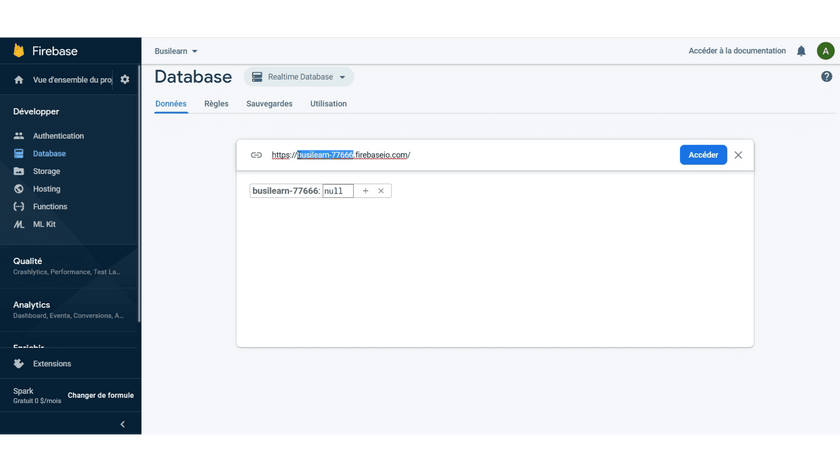Remove busilearn-77666 node with x icon
This screenshot has width=840, height=472.
coord(381,191)
